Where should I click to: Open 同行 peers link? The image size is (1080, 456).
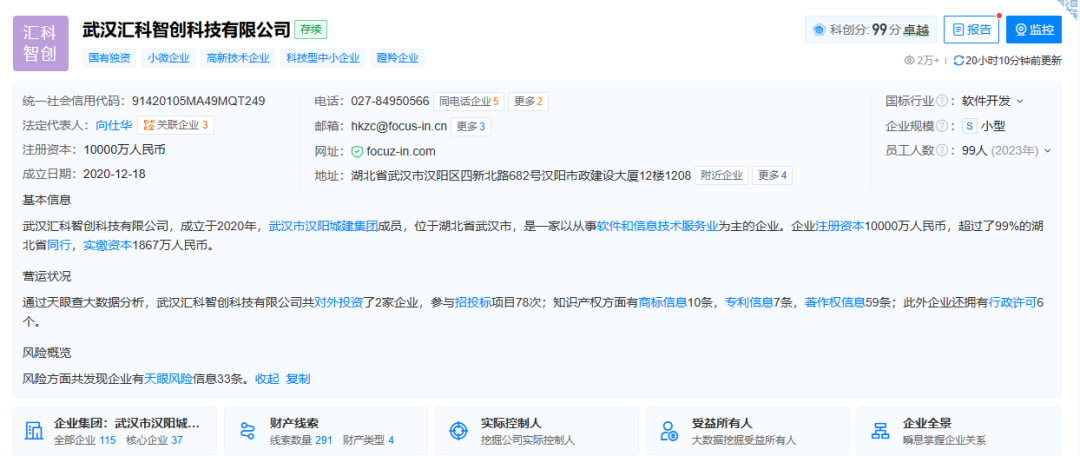point(59,245)
